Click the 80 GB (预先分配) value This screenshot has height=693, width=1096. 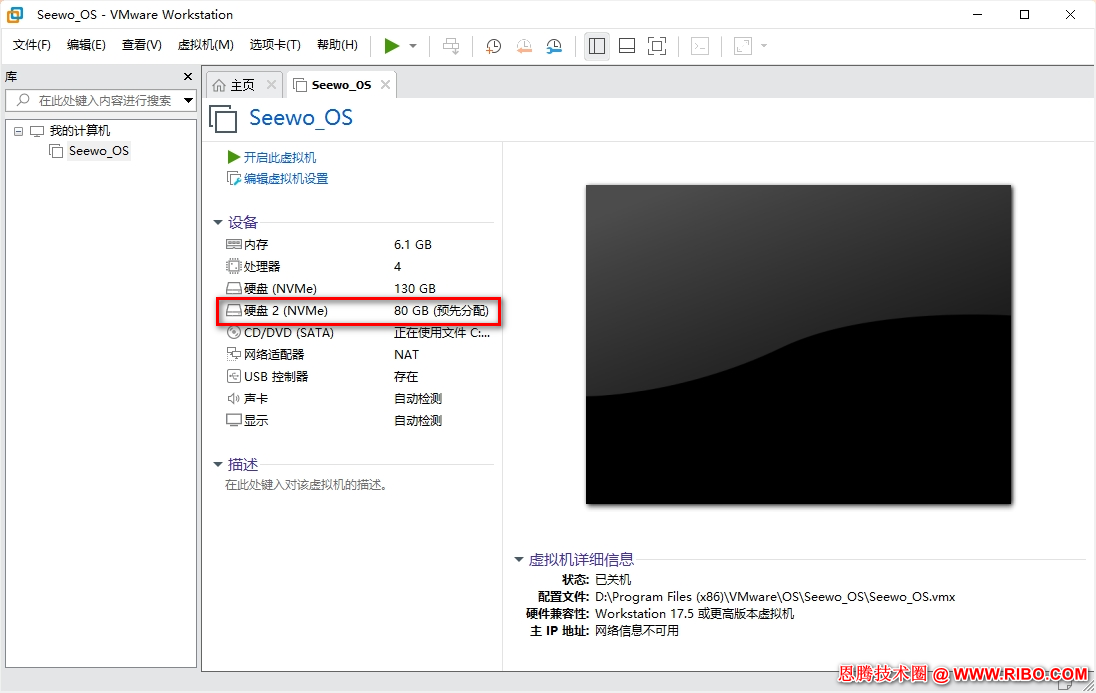[x=441, y=310]
